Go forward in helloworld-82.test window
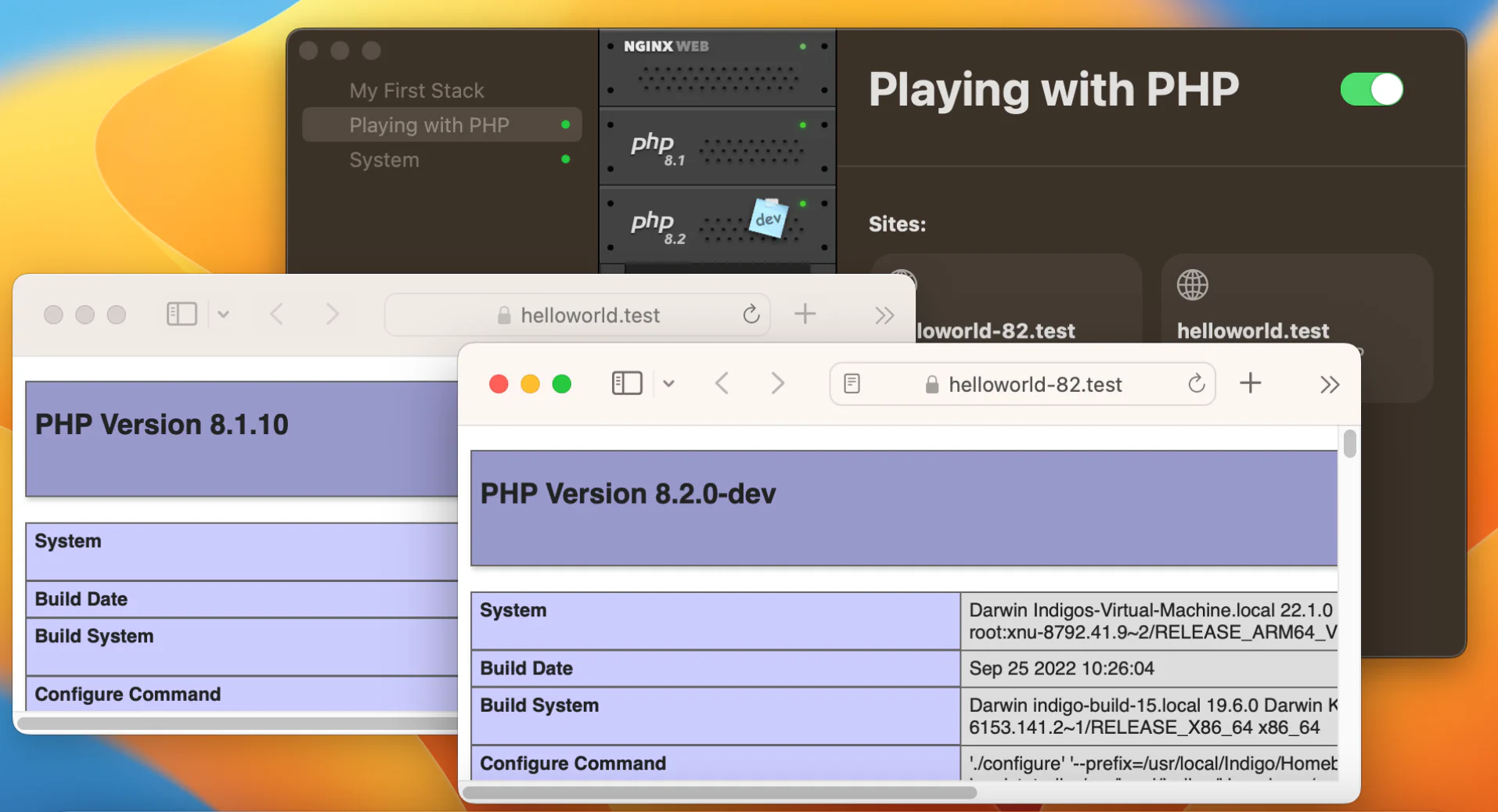The image size is (1498, 812). pos(777,384)
